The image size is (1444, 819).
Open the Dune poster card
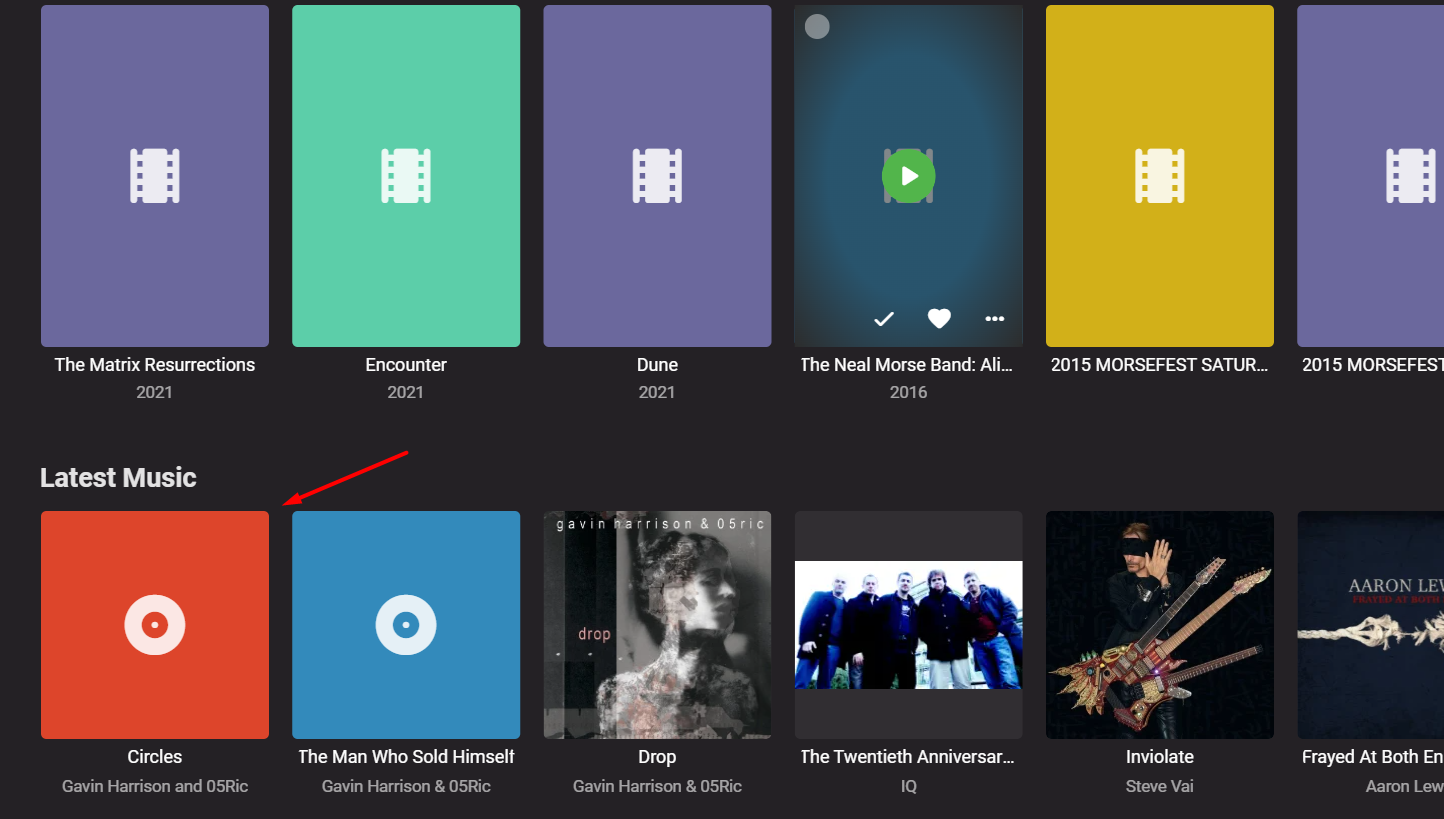(x=657, y=176)
